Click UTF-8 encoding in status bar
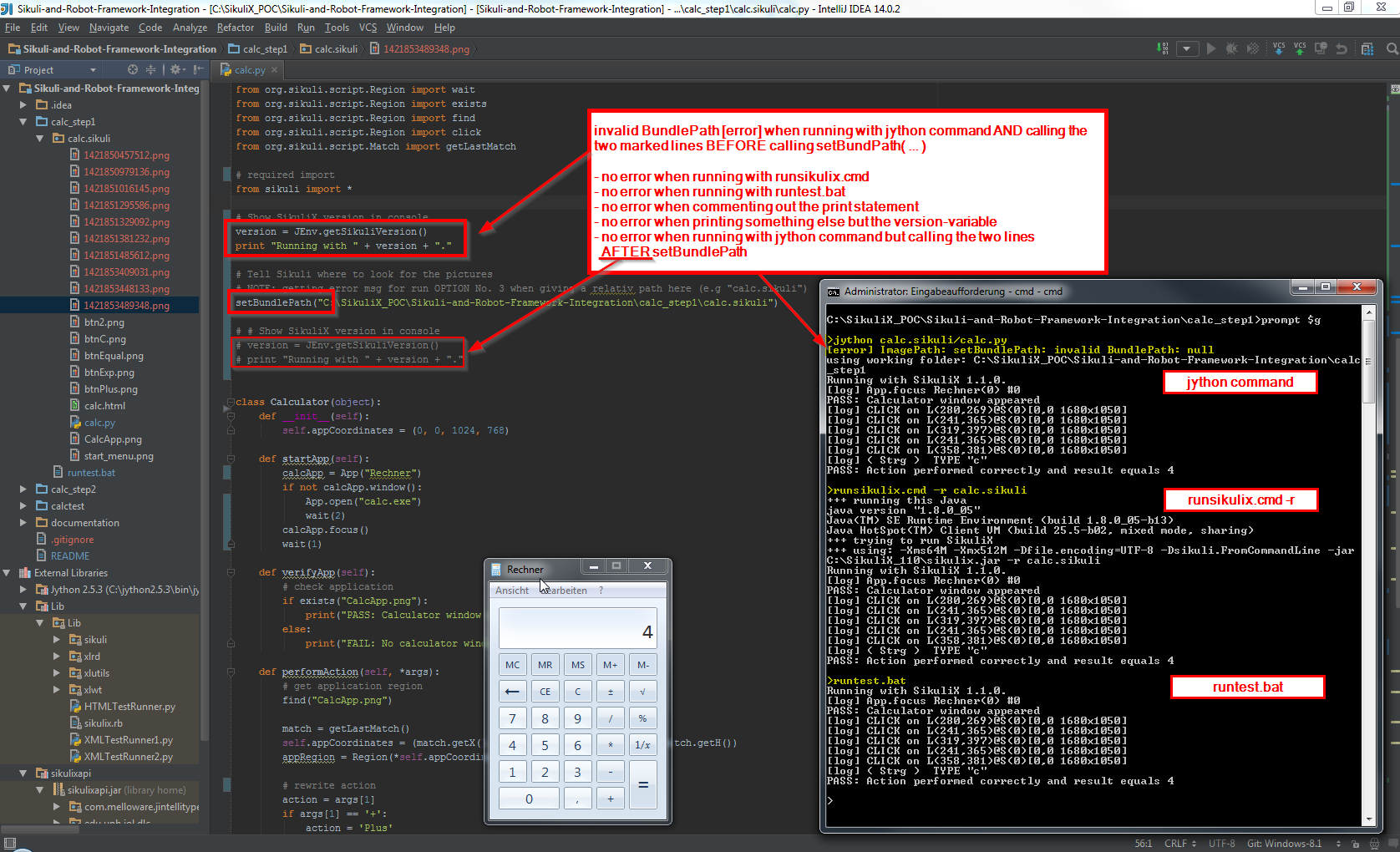 tap(1221, 844)
